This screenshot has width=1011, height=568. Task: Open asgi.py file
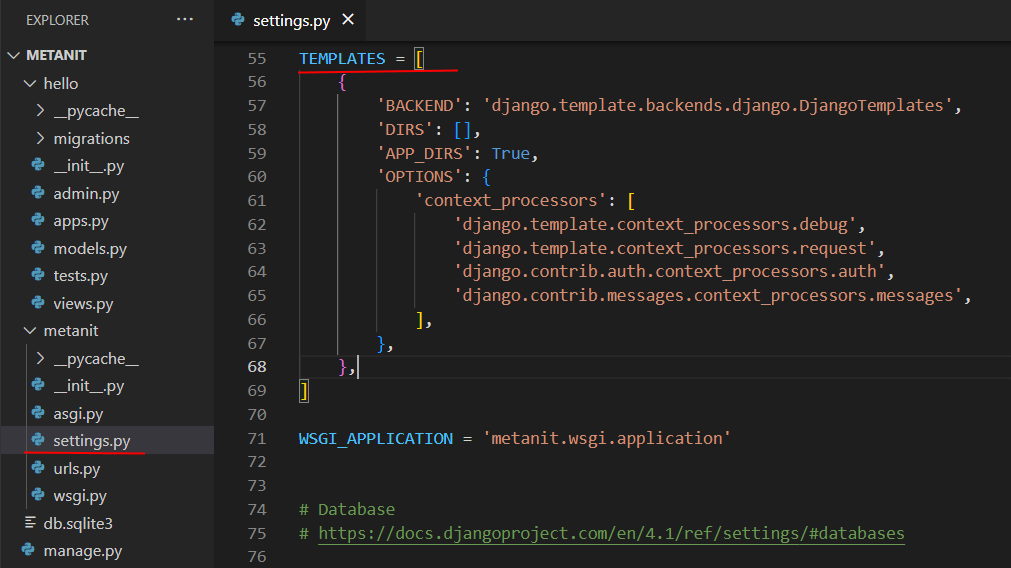coord(78,413)
